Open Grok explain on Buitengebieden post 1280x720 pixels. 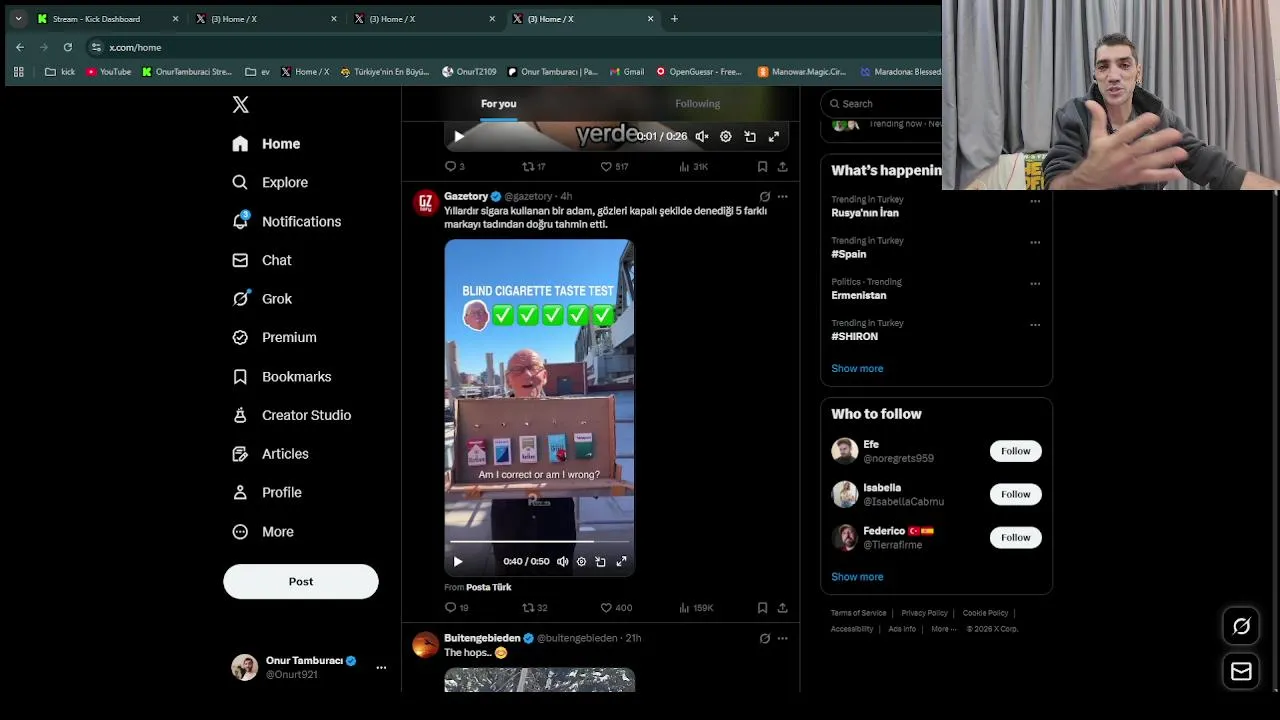point(765,638)
